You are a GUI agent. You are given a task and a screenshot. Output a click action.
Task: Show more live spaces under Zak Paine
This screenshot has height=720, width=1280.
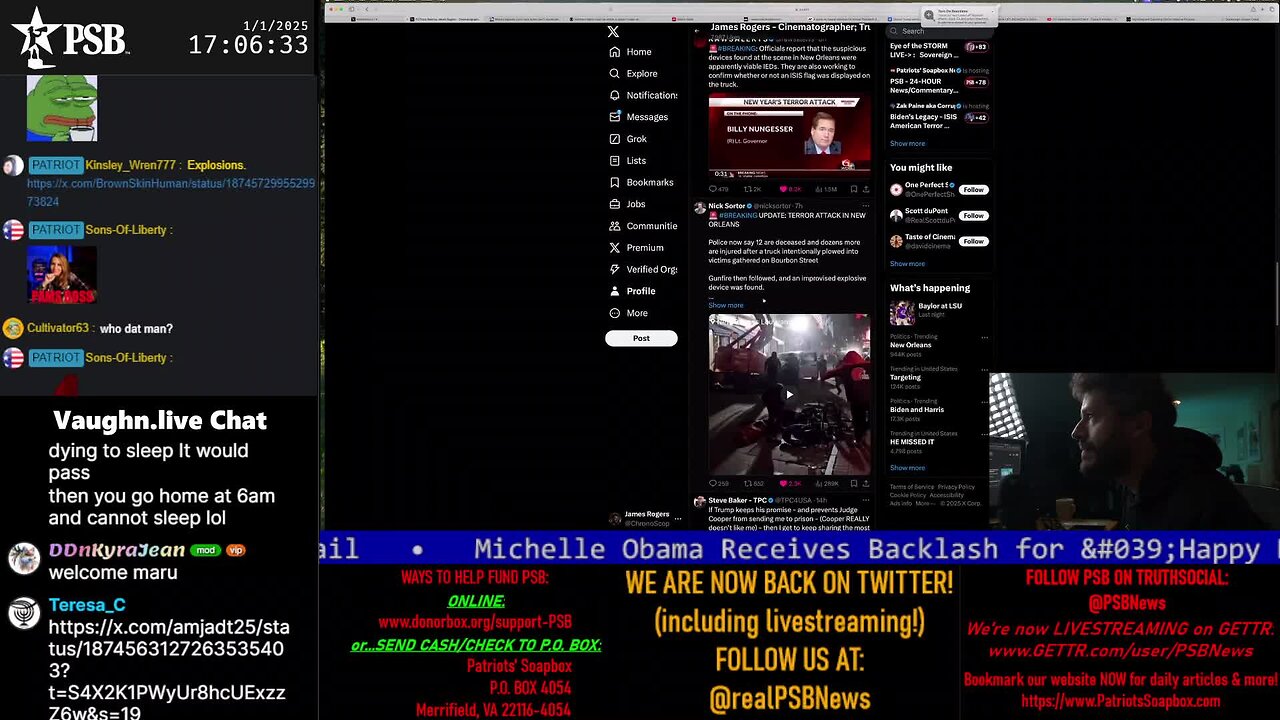point(907,144)
